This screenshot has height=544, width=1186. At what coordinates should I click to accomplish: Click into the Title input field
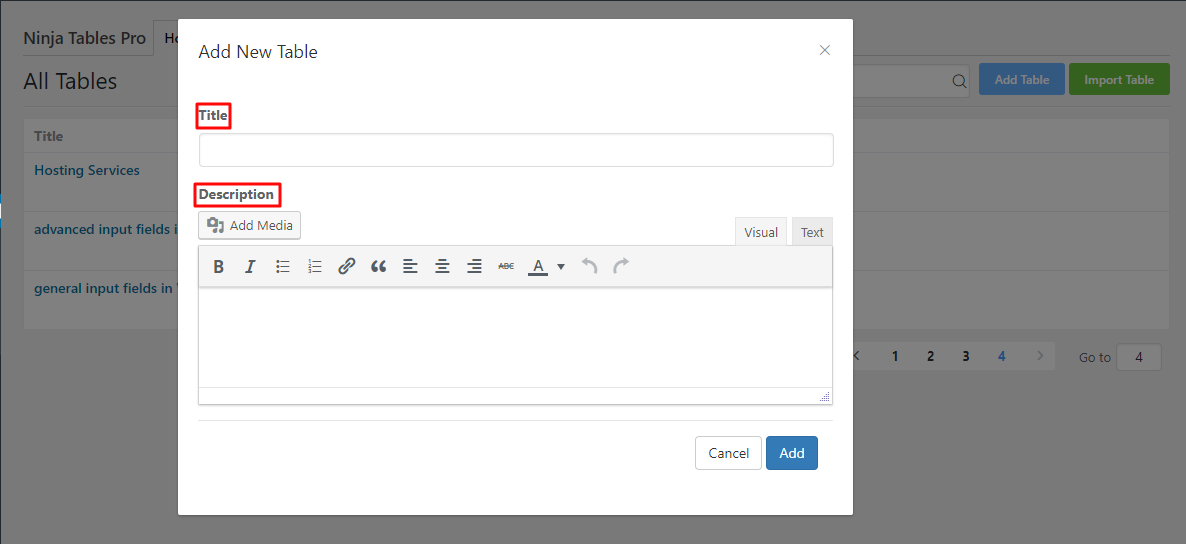coord(516,150)
